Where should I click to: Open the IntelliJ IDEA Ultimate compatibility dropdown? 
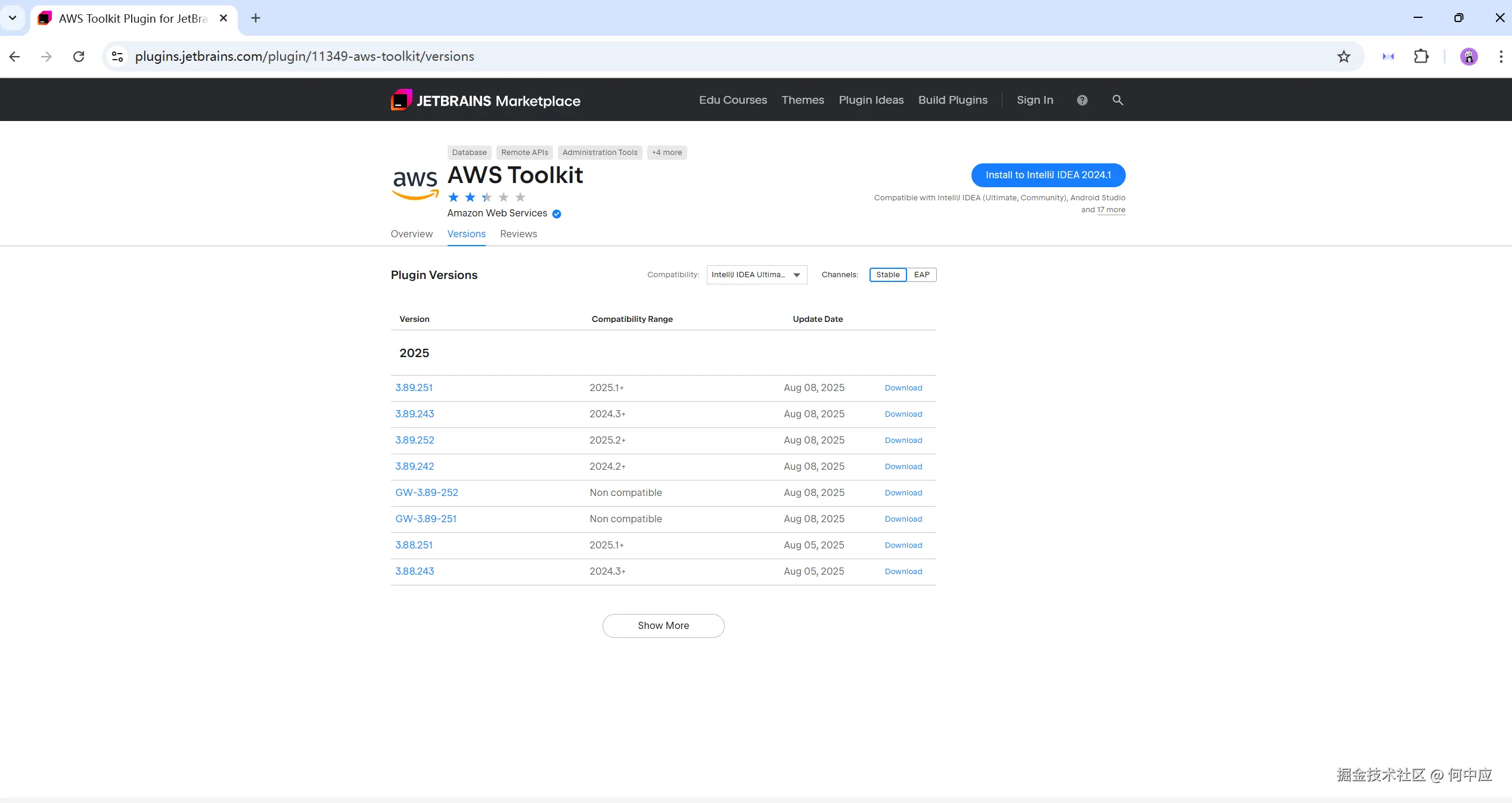(x=756, y=275)
